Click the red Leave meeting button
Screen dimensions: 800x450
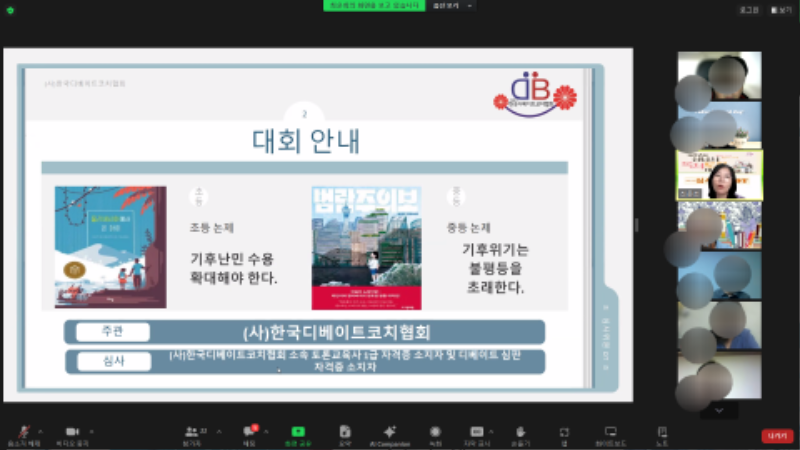click(778, 436)
